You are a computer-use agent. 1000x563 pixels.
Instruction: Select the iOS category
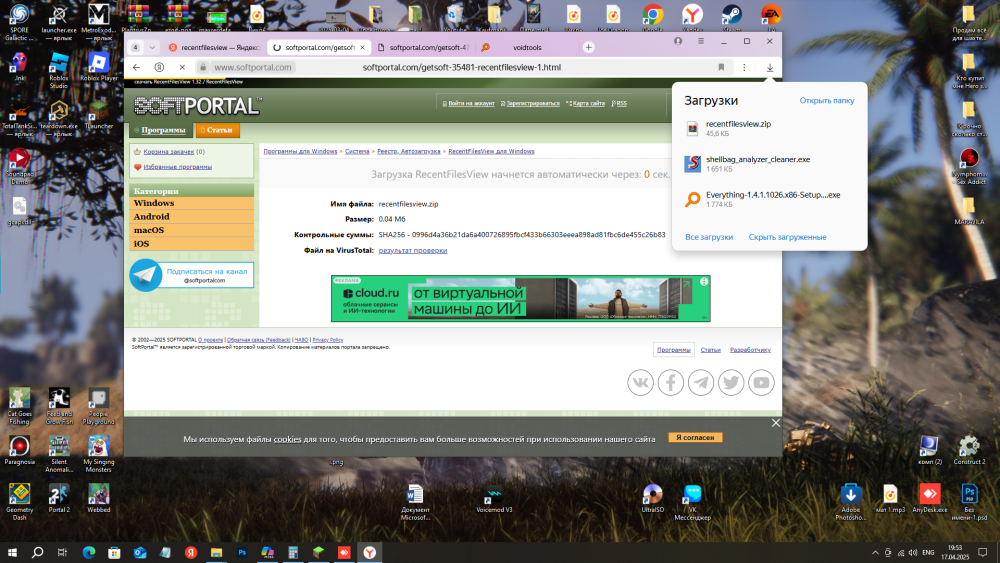(191, 244)
